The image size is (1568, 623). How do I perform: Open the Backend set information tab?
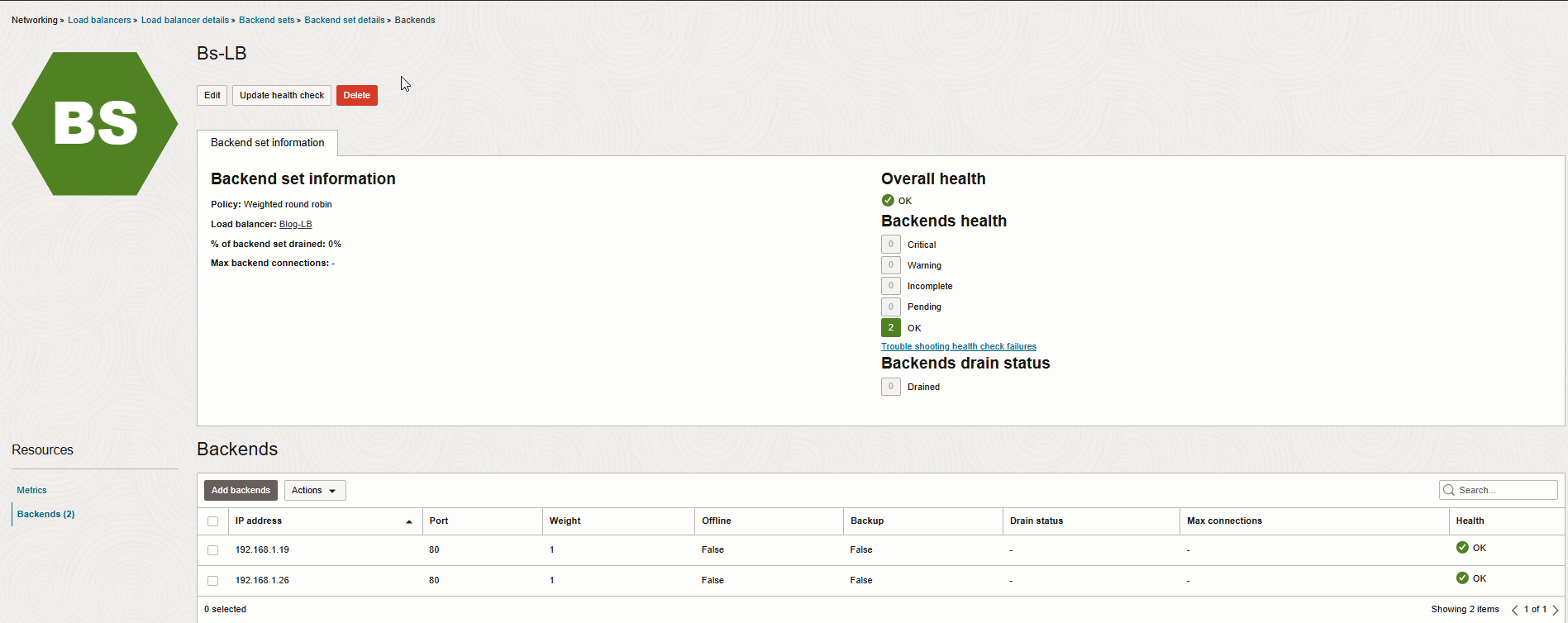pos(267,143)
